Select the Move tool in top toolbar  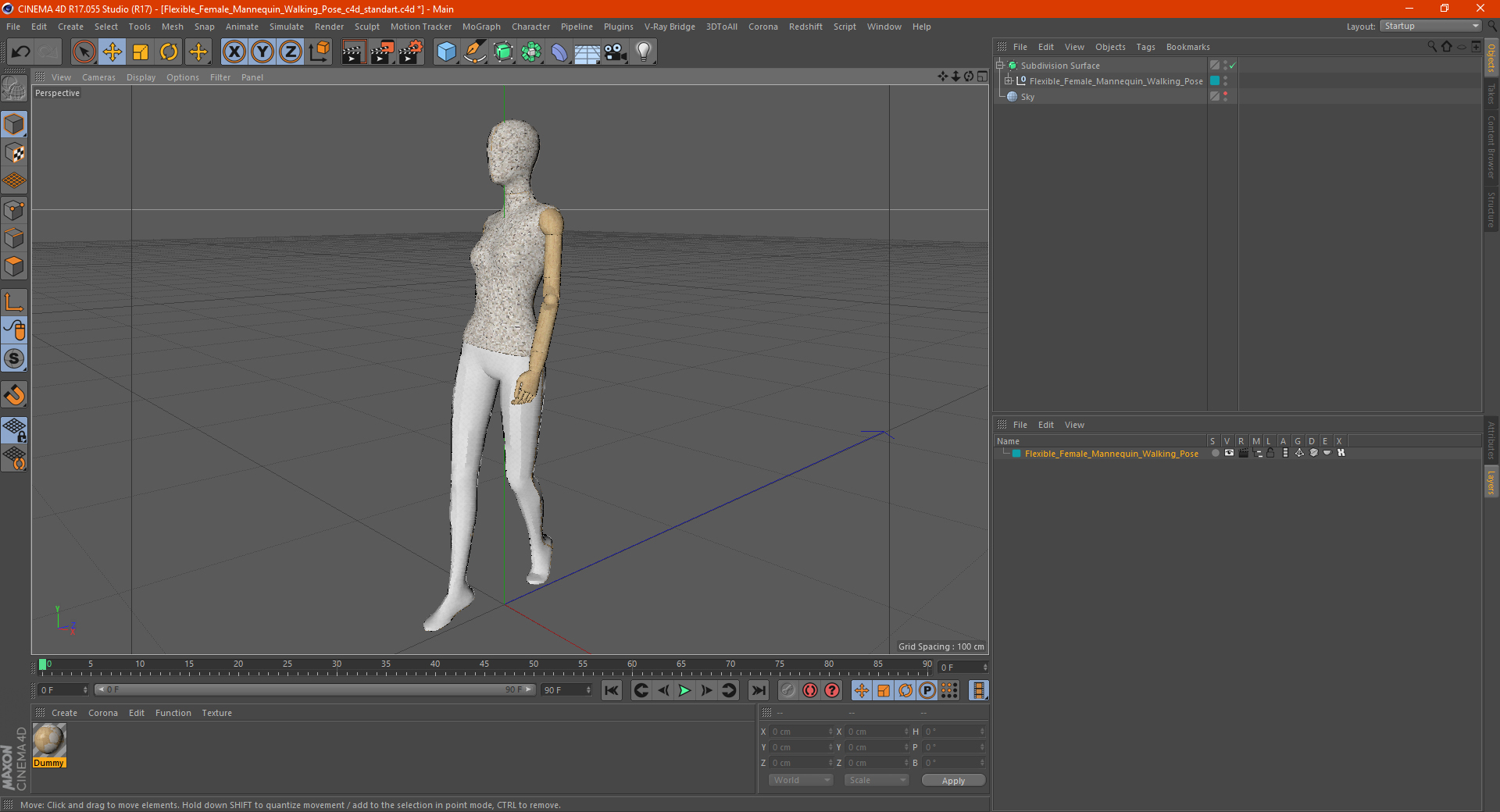[x=112, y=52]
